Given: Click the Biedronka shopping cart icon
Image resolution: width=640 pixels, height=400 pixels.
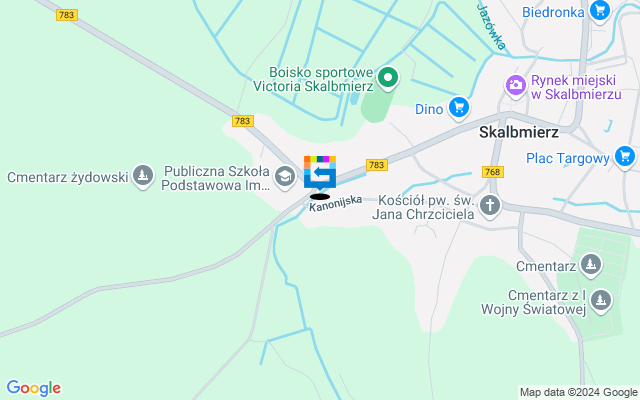Looking at the screenshot, I should pyautogui.click(x=600, y=11).
